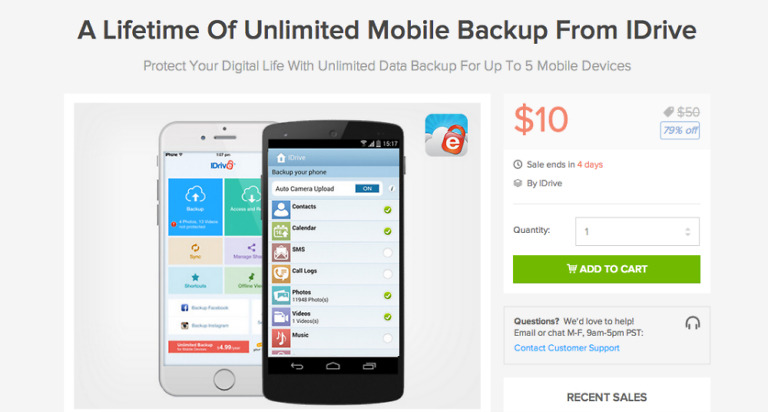The image size is (768, 412).
Task: Click the Quantity stepper arrows
Action: [x=688, y=232]
